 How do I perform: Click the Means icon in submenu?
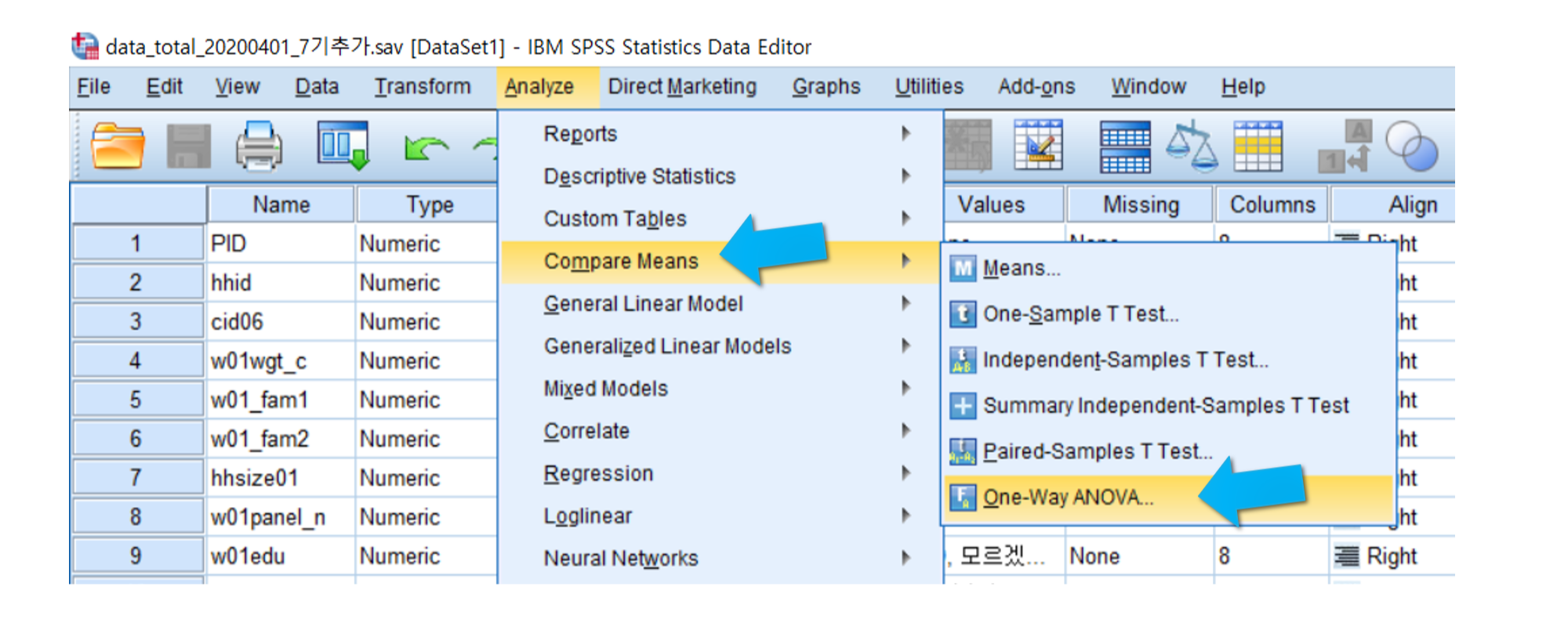click(963, 269)
